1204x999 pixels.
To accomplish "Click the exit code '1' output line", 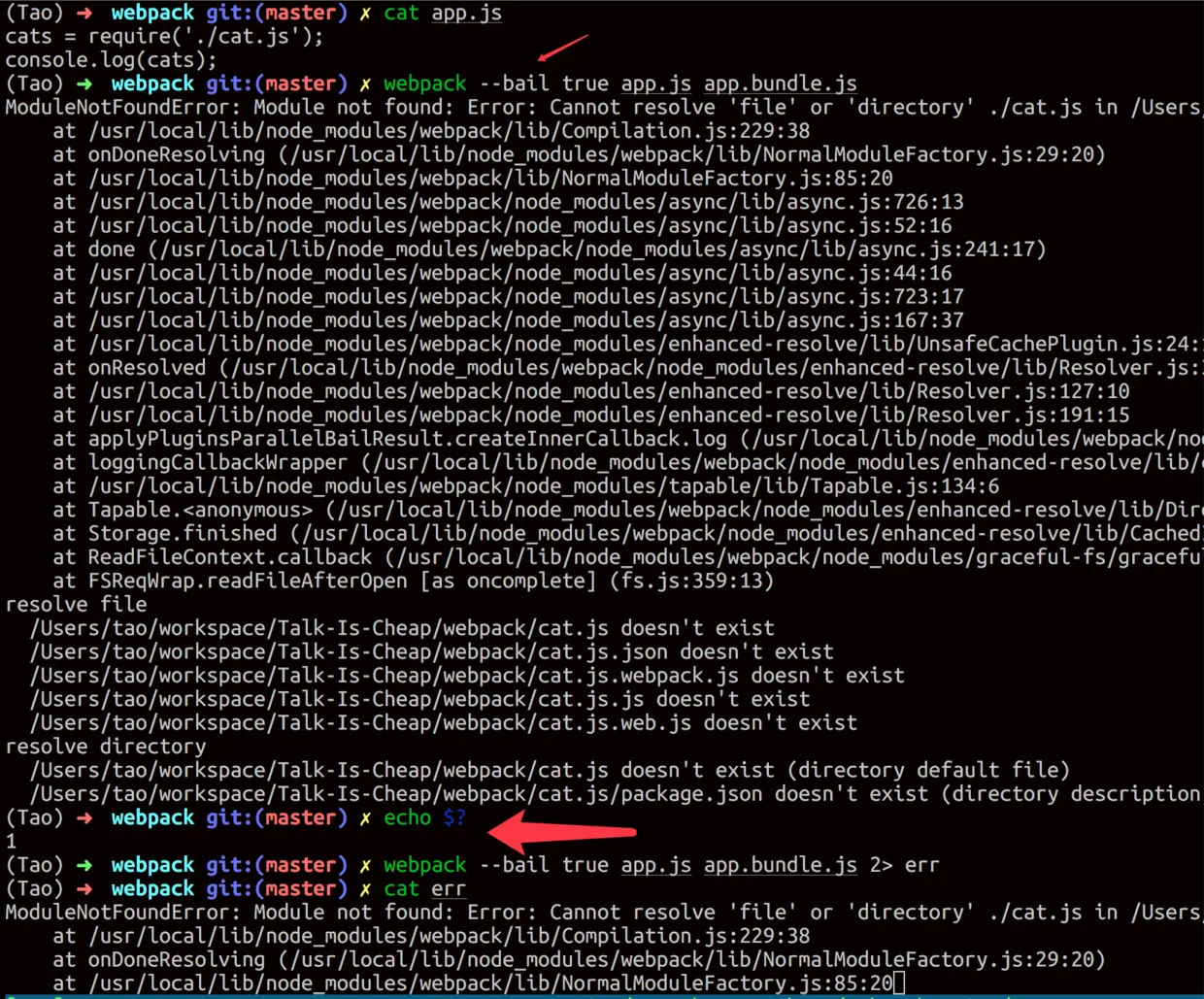I will pos(11,842).
